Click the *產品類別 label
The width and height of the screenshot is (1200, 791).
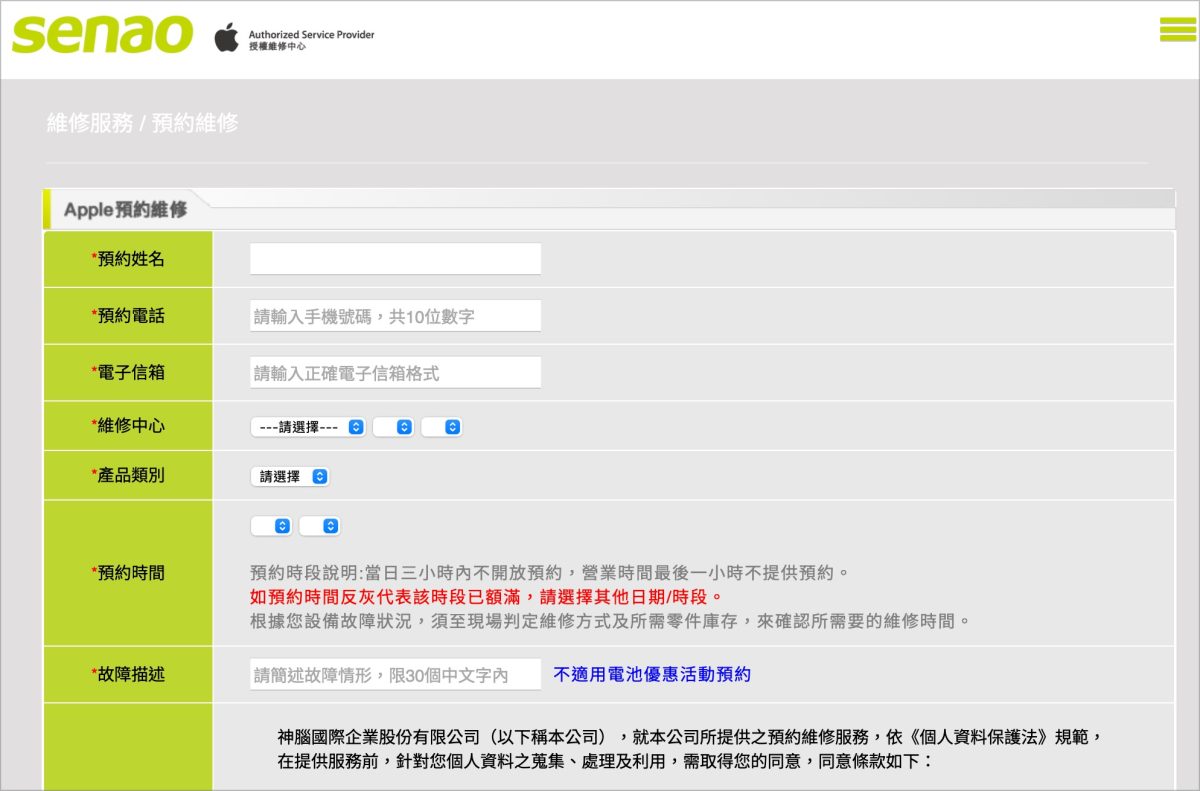pyautogui.click(x=128, y=476)
